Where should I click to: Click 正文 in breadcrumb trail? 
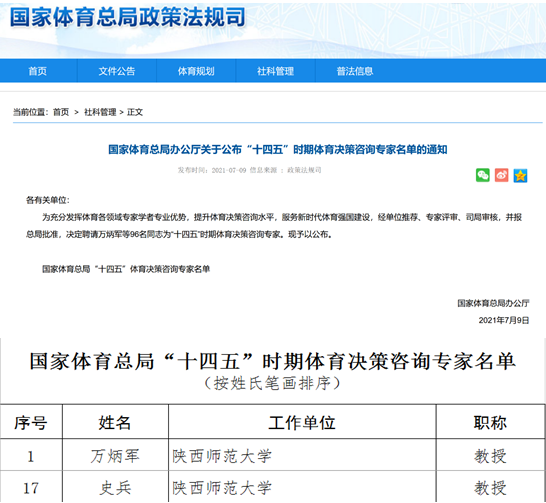[x=135, y=112]
